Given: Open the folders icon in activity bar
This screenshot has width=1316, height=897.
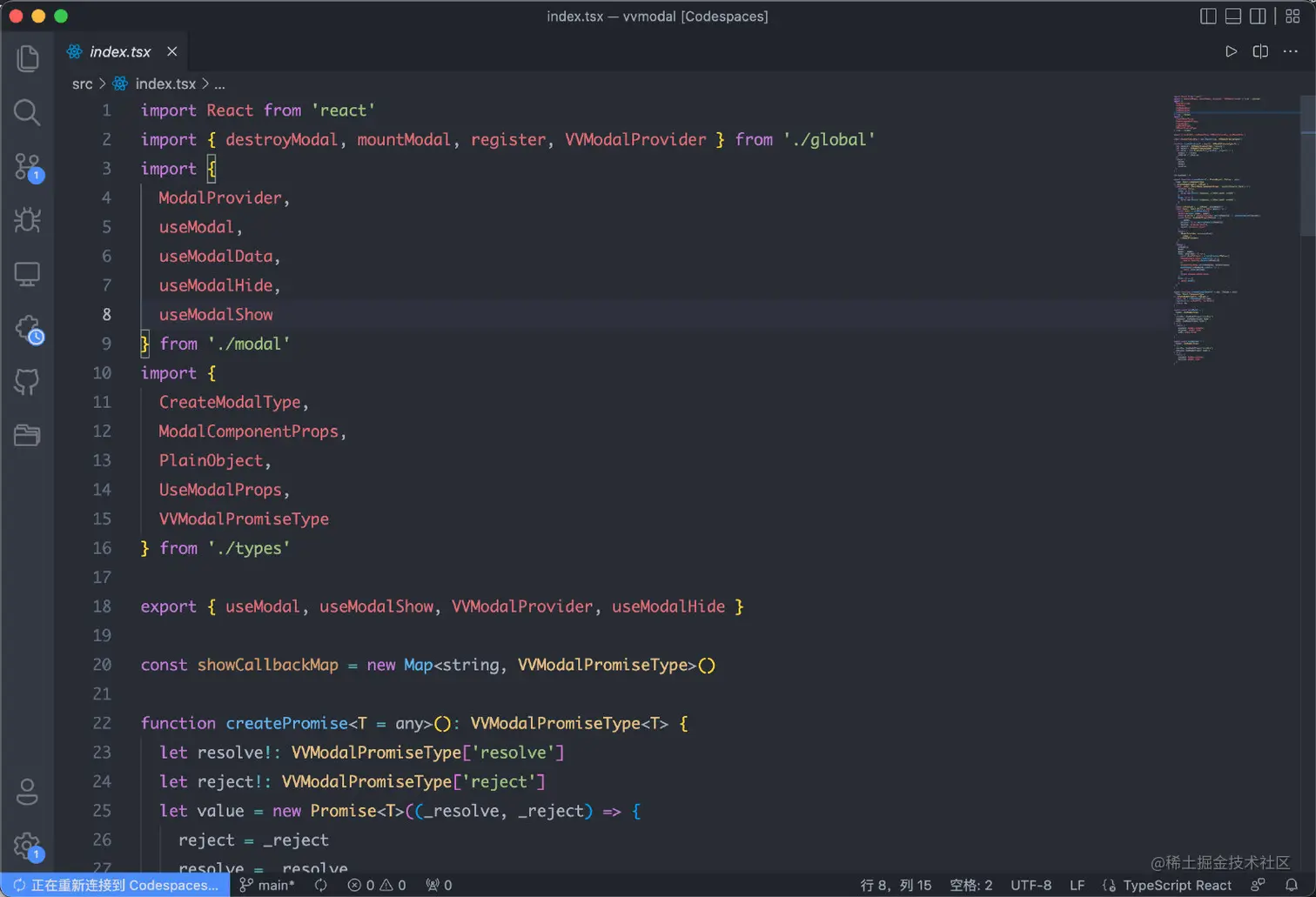Looking at the screenshot, I should click(27, 435).
